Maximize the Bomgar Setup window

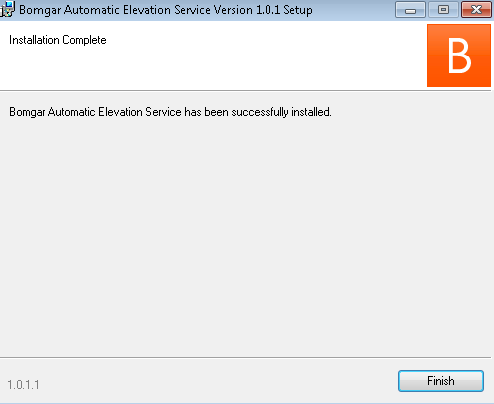pyautogui.click(x=443, y=10)
